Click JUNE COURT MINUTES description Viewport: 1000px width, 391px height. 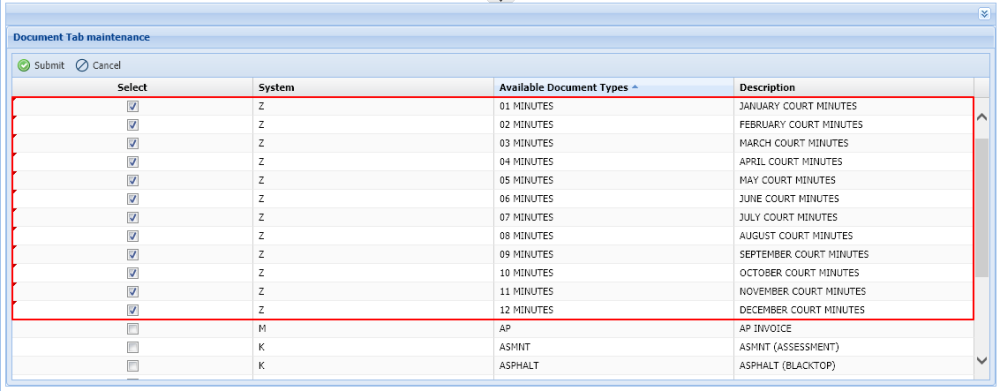pos(789,198)
